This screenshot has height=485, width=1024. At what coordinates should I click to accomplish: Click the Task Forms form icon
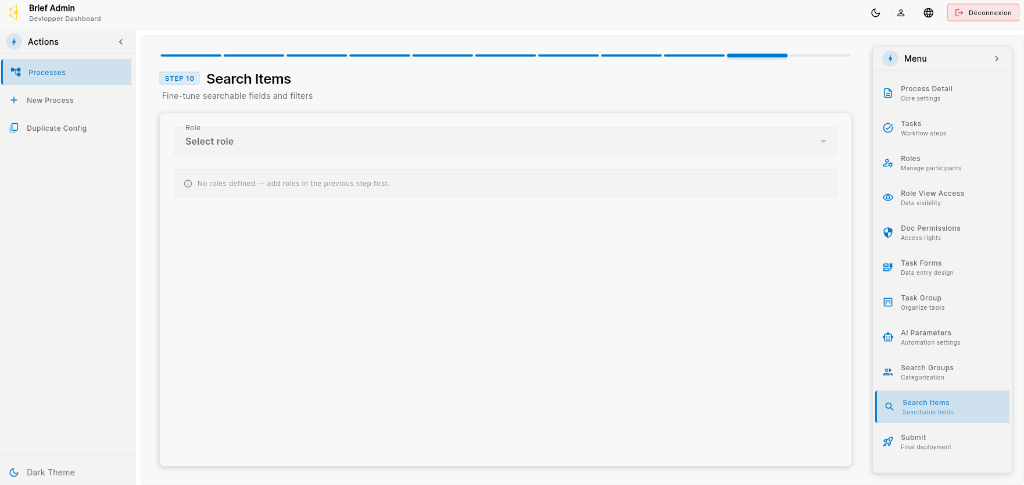pyautogui.click(x=888, y=267)
